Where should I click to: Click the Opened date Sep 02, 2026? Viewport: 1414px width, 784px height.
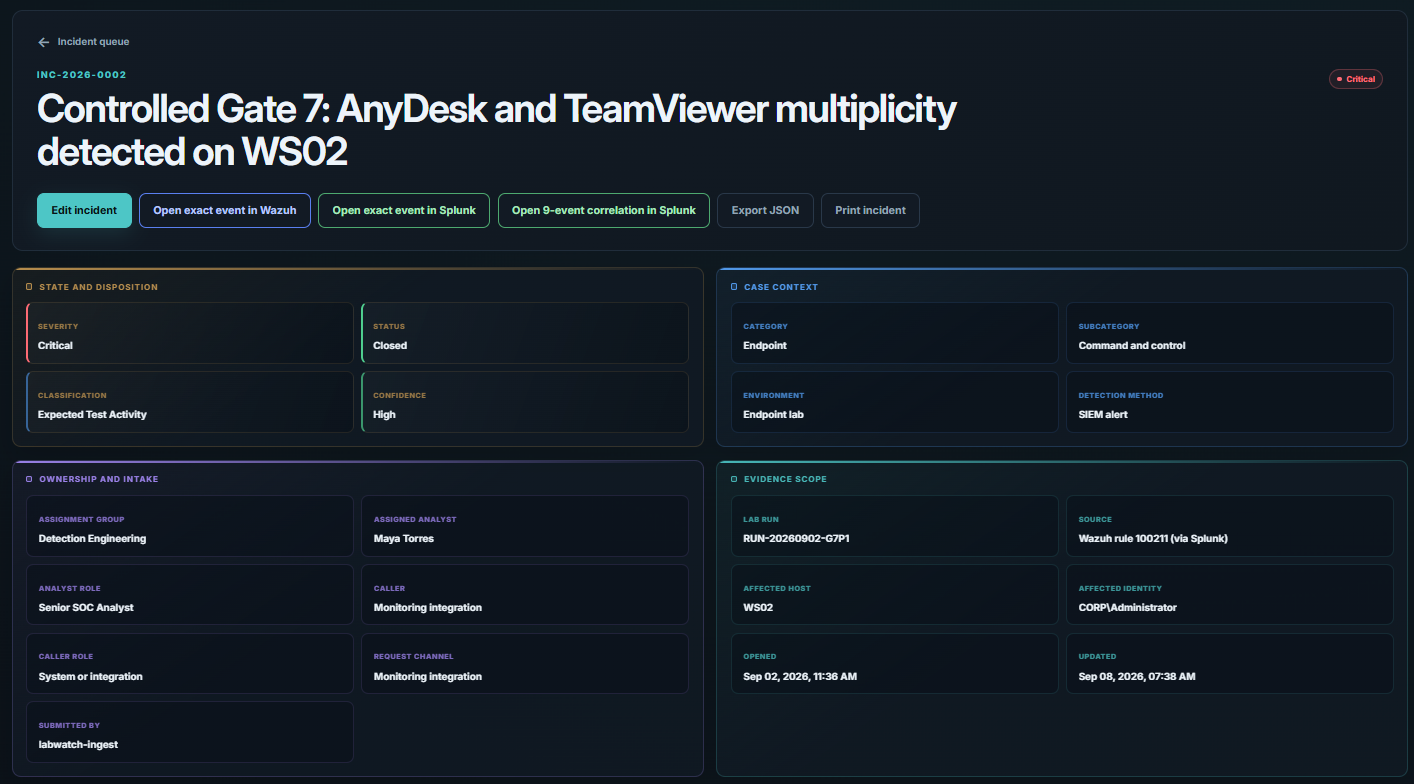[x=800, y=676]
